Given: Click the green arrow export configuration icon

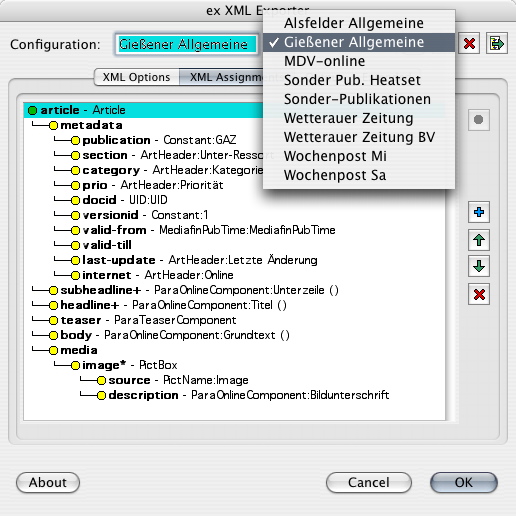Looking at the screenshot, I should point(497,43).
